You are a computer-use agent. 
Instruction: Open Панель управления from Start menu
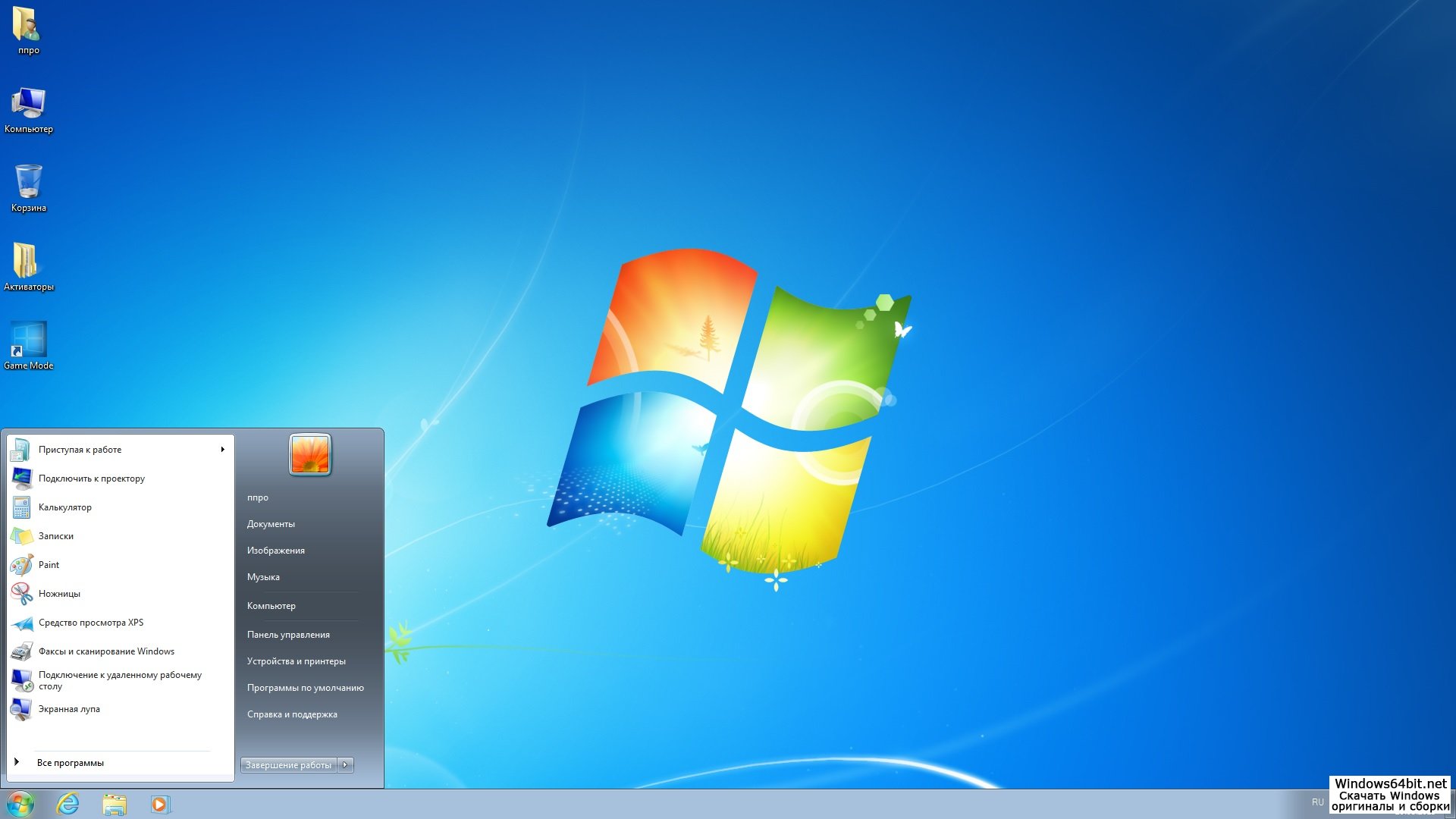[x=288, y=635]
